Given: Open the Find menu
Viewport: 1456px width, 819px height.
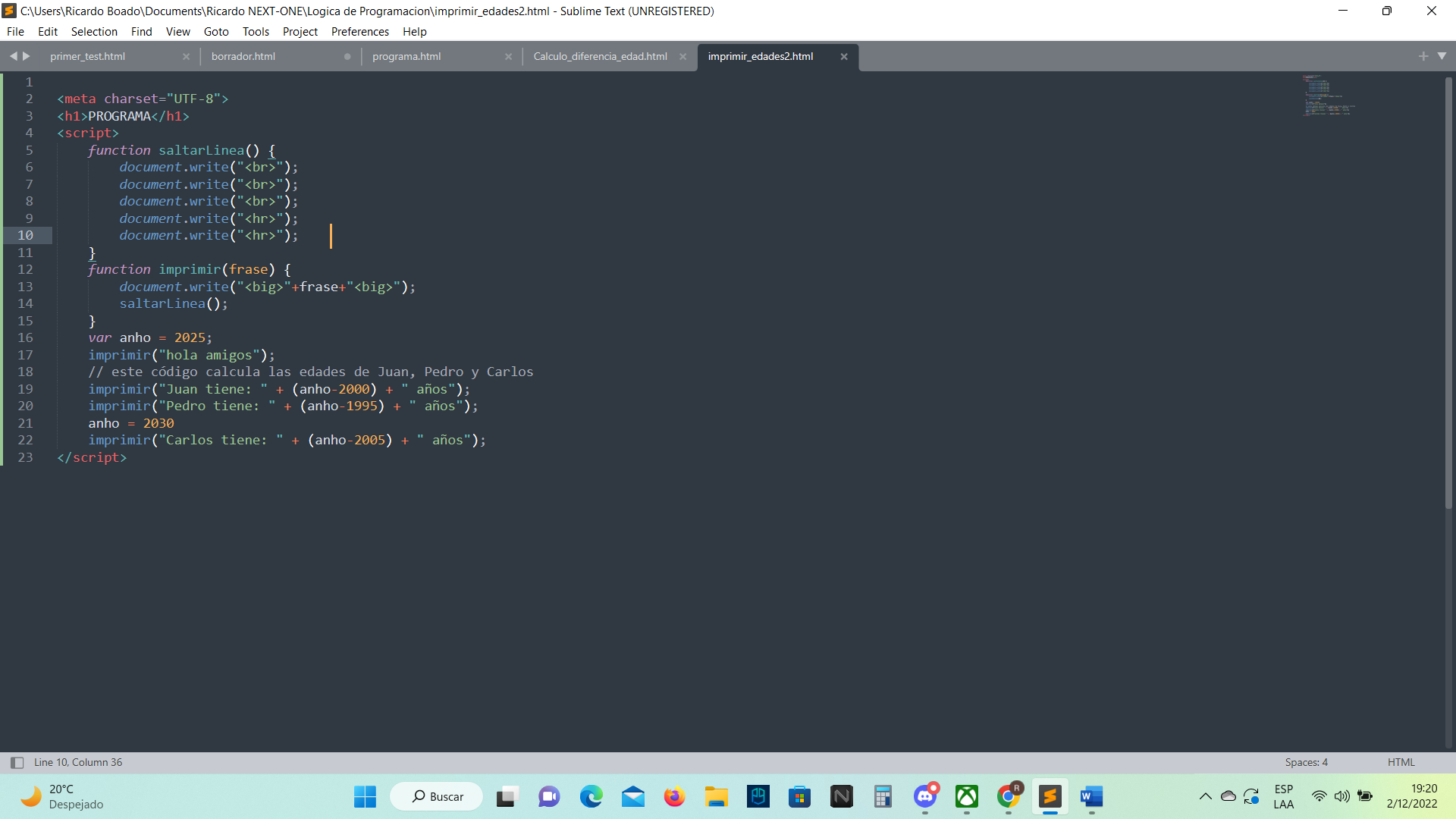Looking at the screenshot, I should click(141, 32).
